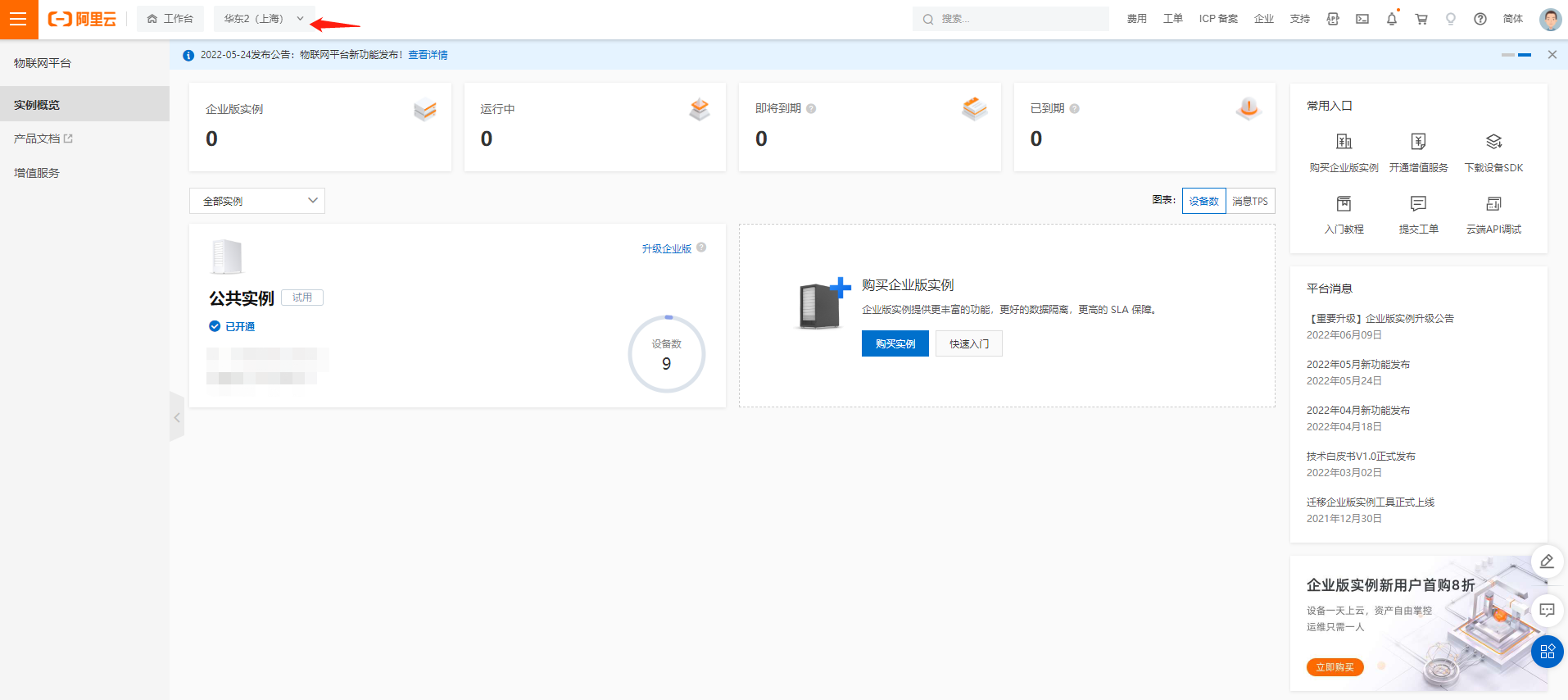
Task: Click the 购买实例 button
Action: [895, 343]
